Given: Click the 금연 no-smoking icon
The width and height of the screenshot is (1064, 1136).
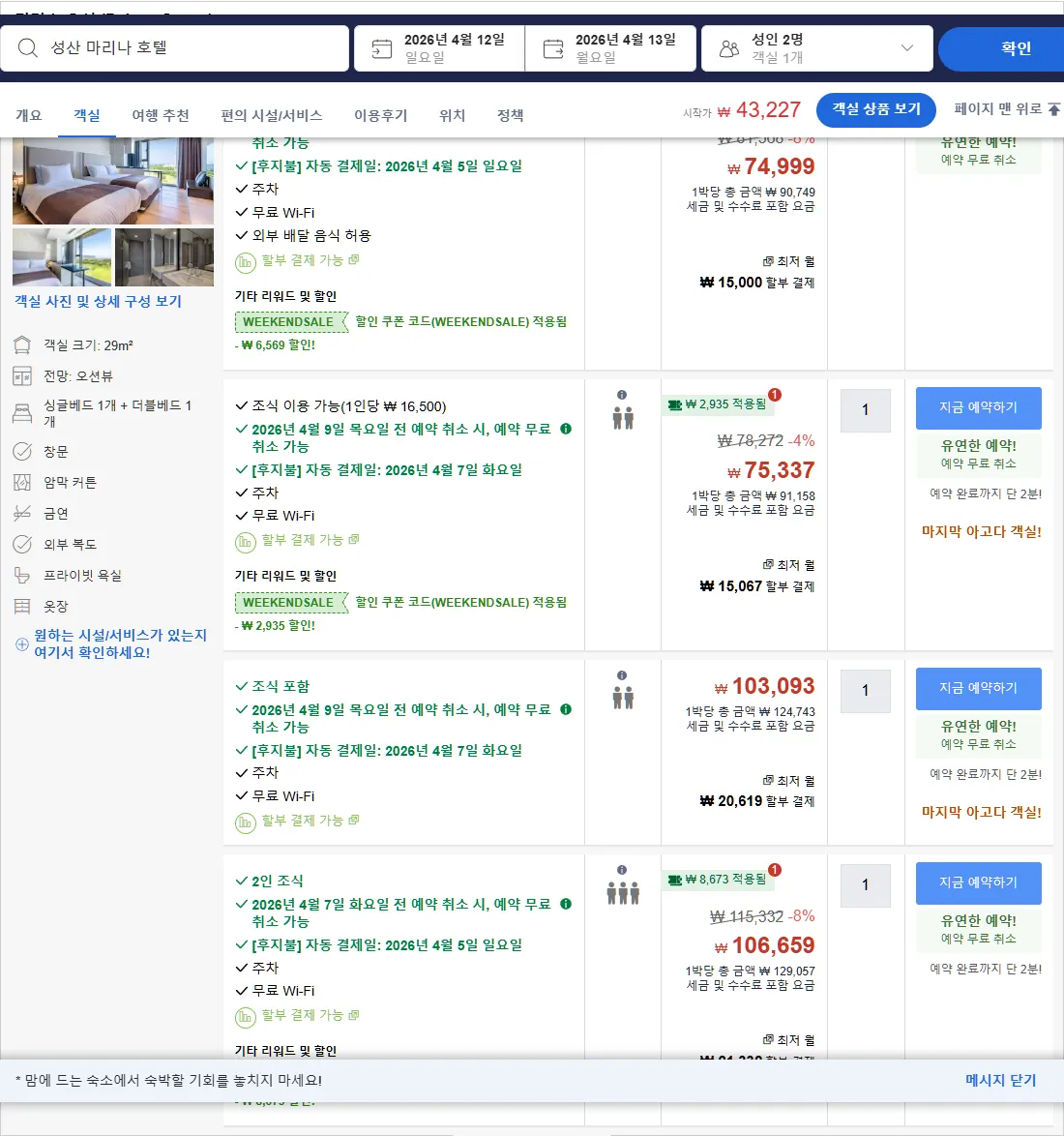Looking at the screenshot, I should (x=22, y=513).
